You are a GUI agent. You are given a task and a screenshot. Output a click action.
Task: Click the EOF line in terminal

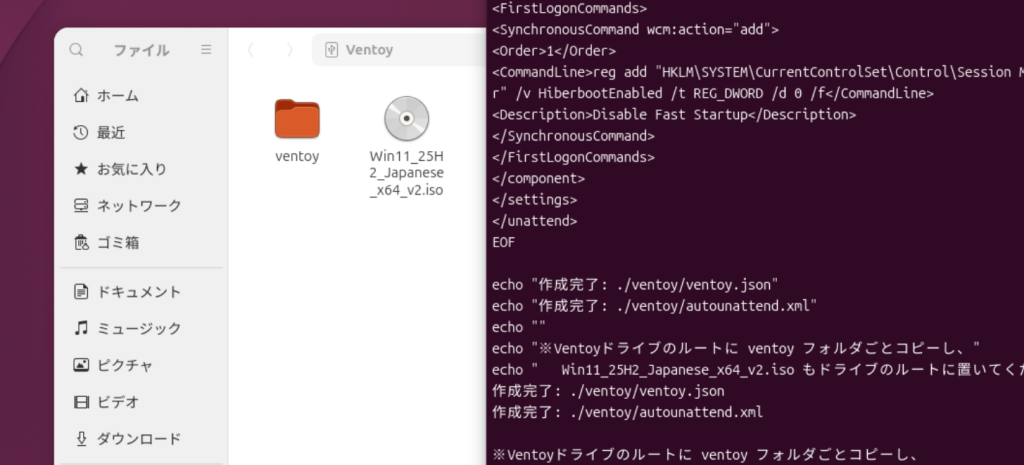coord(504,242)
